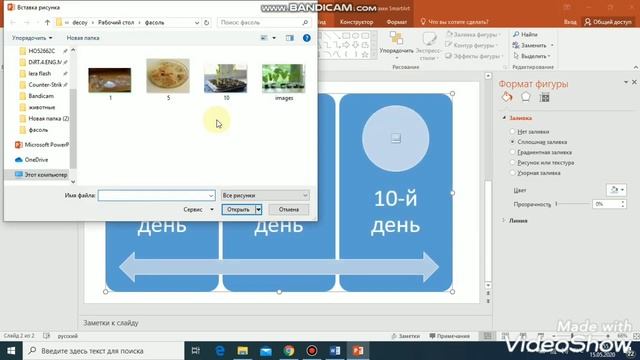The width and height of the screenshot is (640, 360).
Task: Click Прозрачность spinner arrows
Action: (623, 204)
